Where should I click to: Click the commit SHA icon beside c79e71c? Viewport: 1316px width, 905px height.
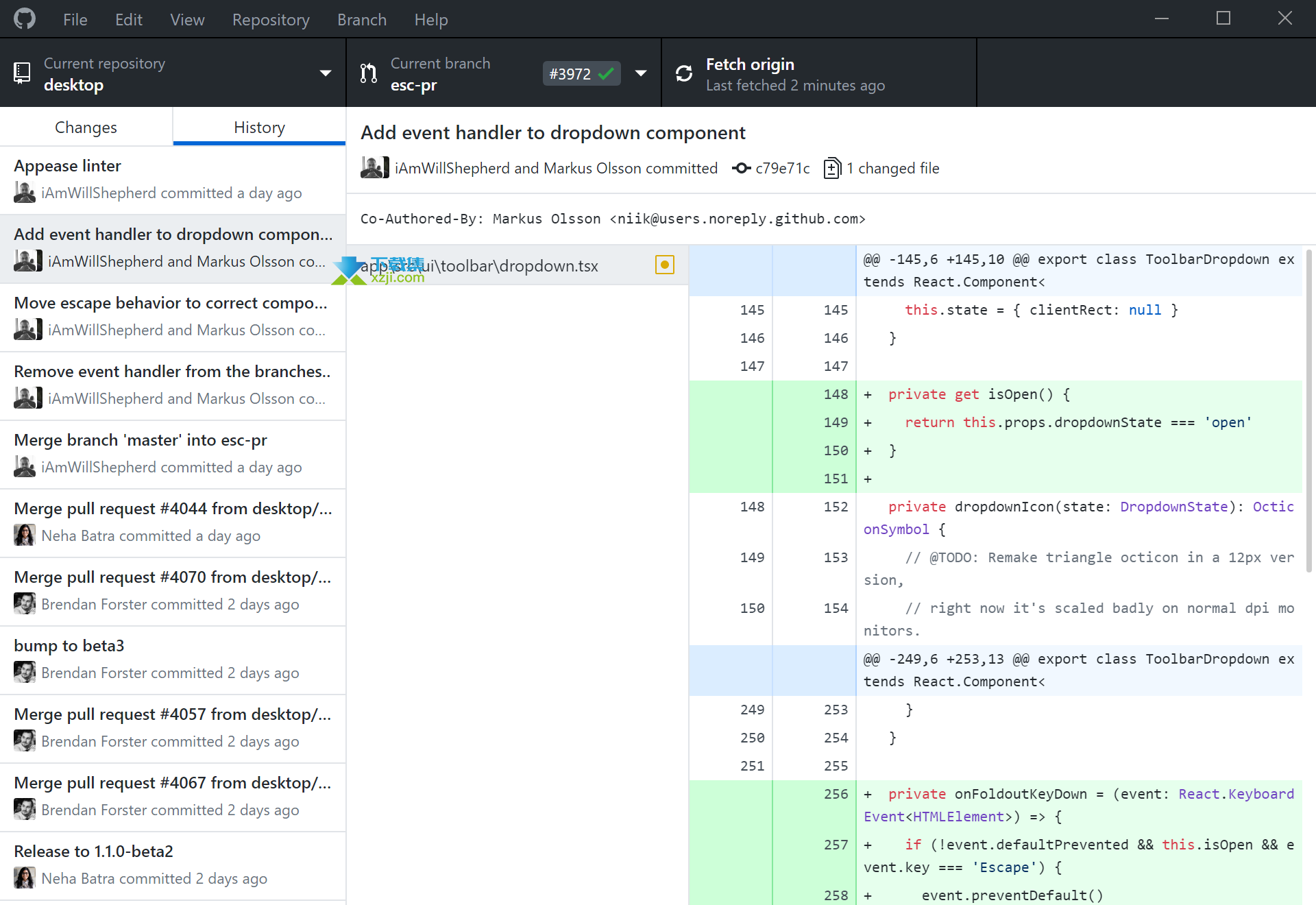(741, 168)
